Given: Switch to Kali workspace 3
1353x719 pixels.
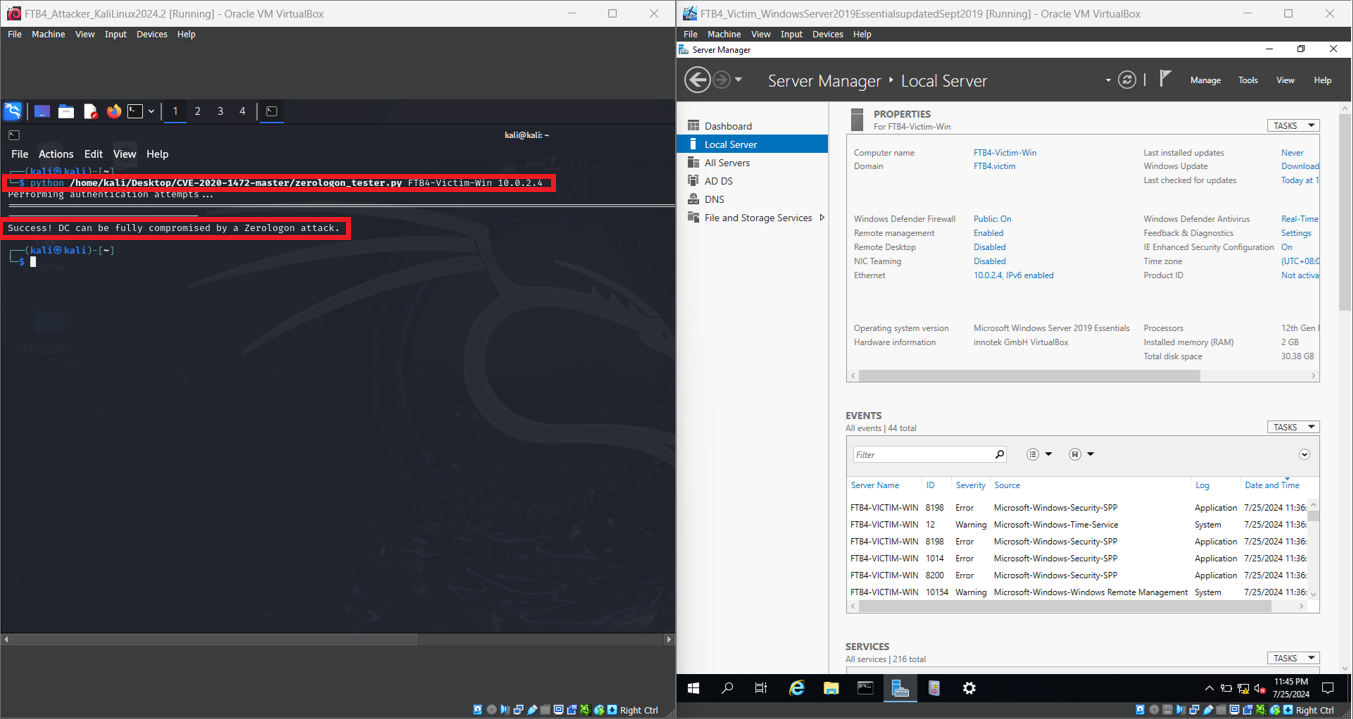Looking at the screenshot, I should click(220, 111).
